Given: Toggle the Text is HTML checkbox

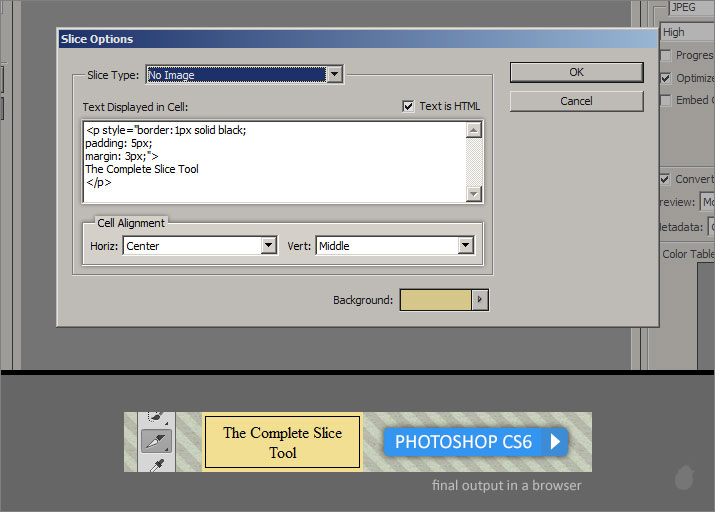Looking at the screenshot, I should coord(408,106).
